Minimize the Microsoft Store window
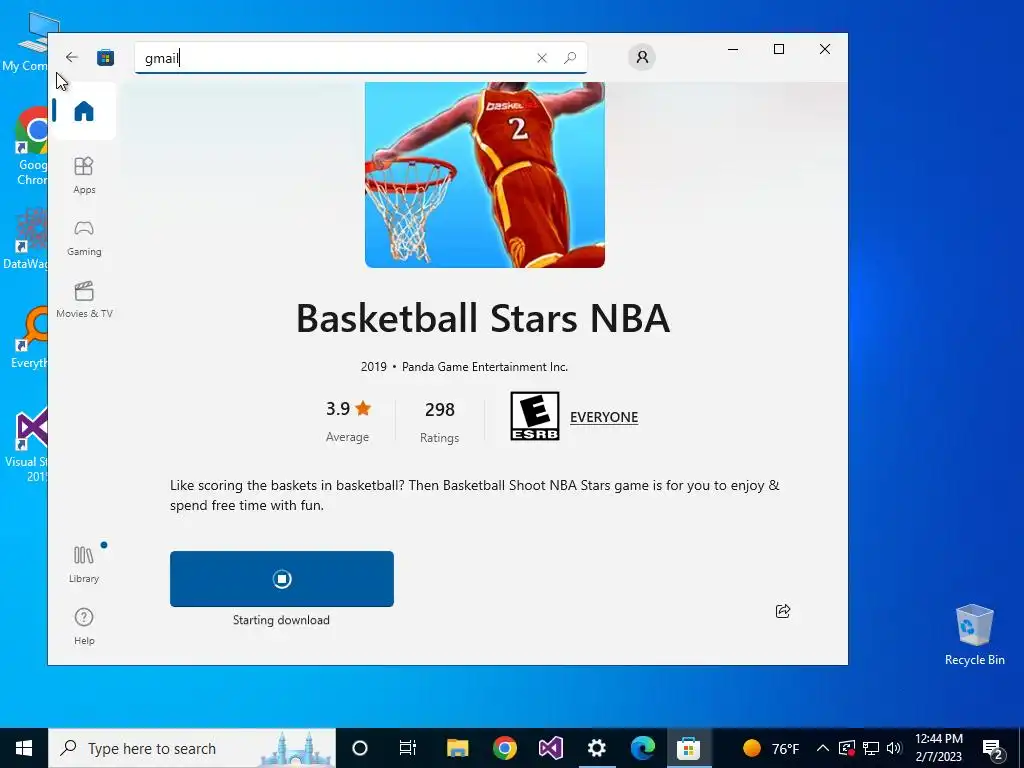1024x768 pixels. coord(733,50)
